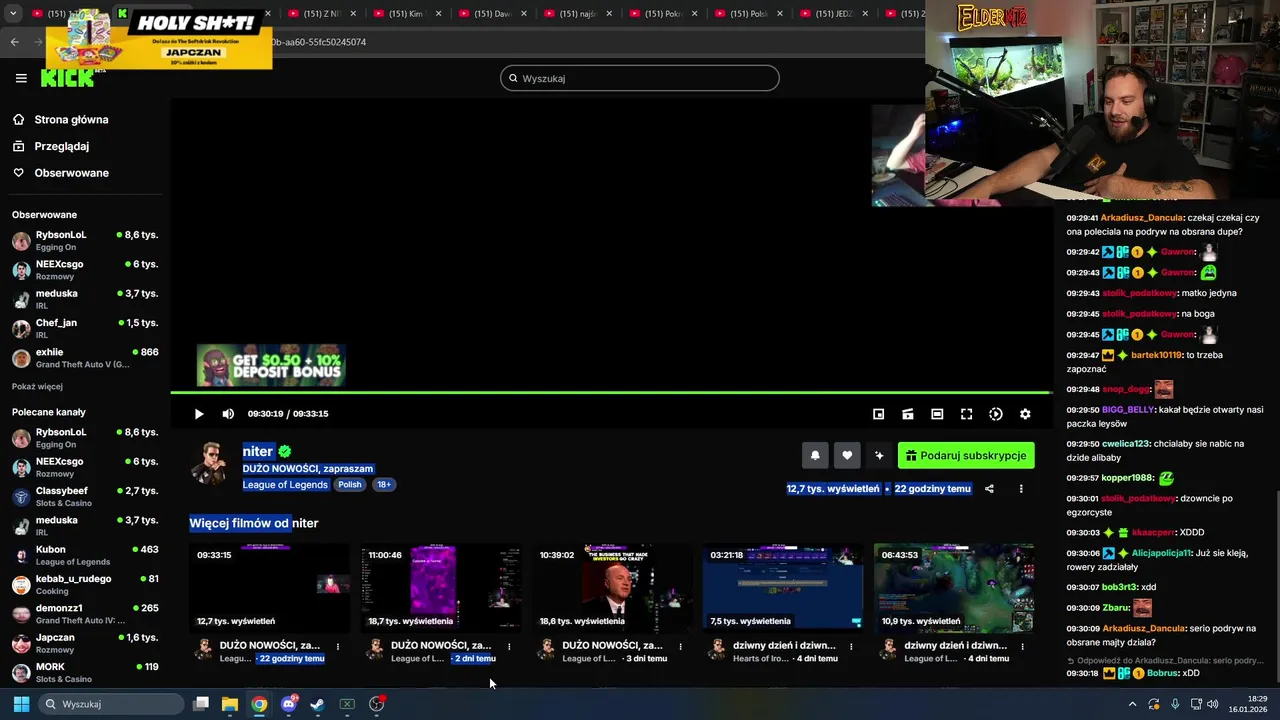This screenshot has width=1280, height=720.
Task: Open kebab_u_rudego channel
Action: point(85,584)
